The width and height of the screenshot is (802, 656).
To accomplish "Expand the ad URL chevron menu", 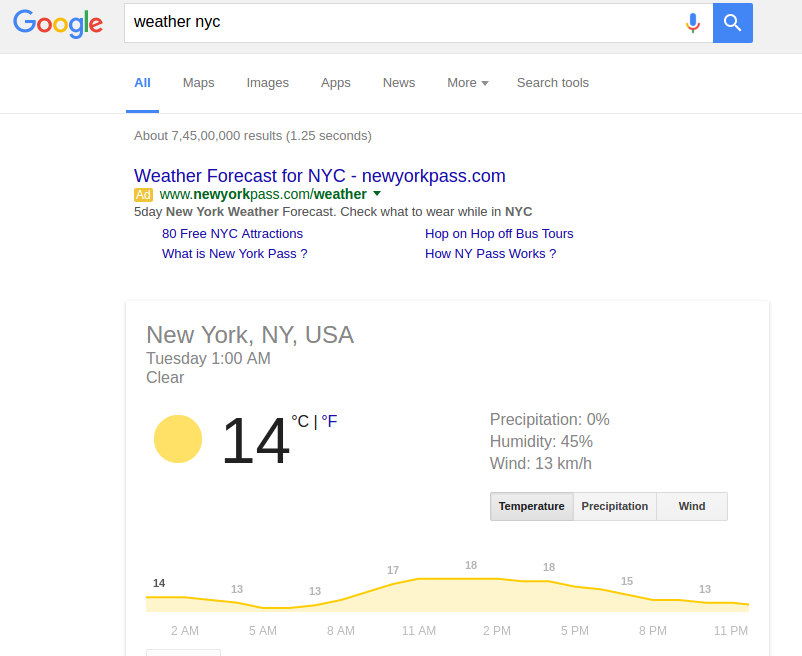I will pyautogui.click(x=377, y=194).
